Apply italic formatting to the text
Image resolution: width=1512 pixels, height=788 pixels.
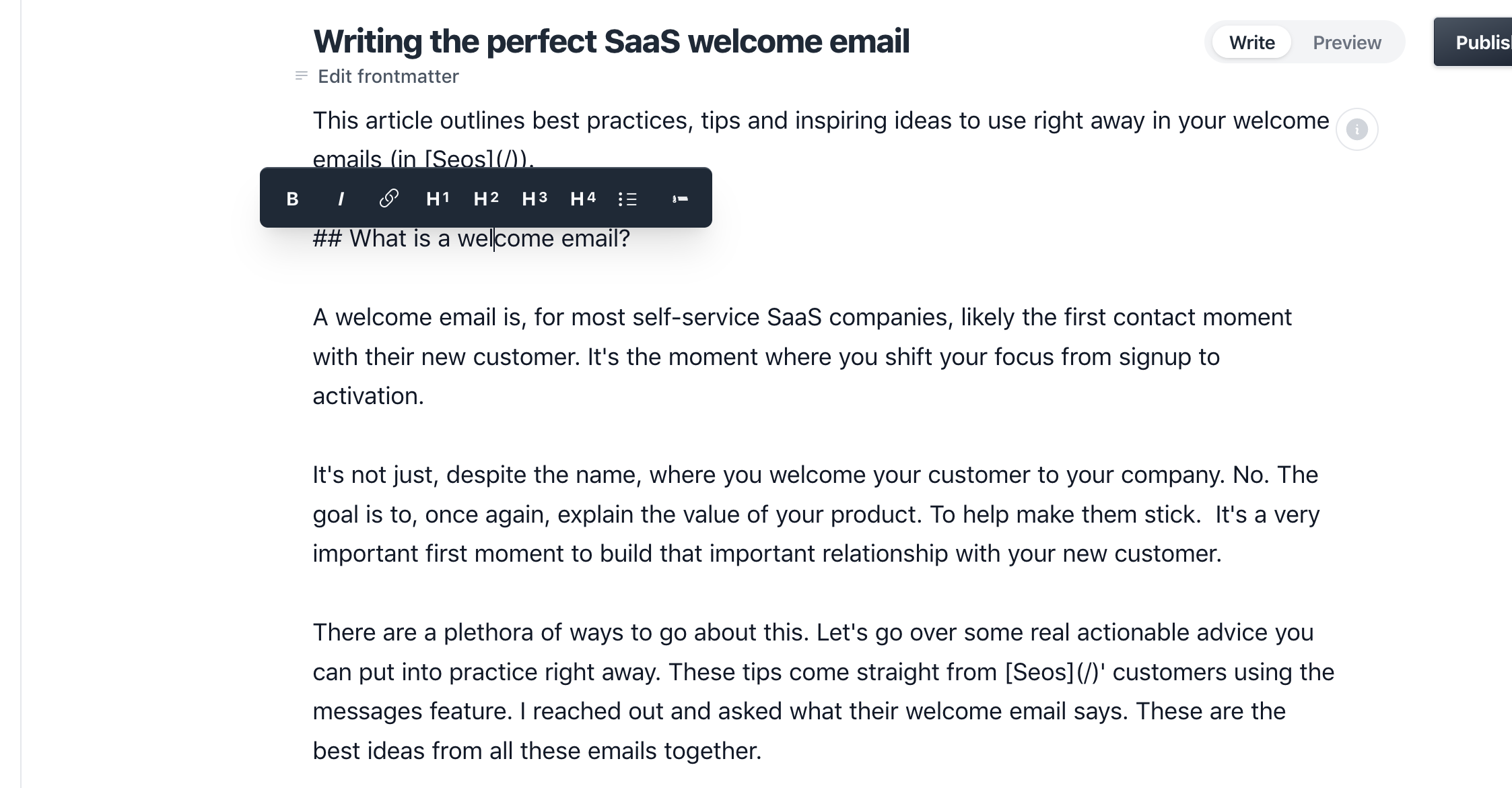pyautogui.click(x=341, y=199)
